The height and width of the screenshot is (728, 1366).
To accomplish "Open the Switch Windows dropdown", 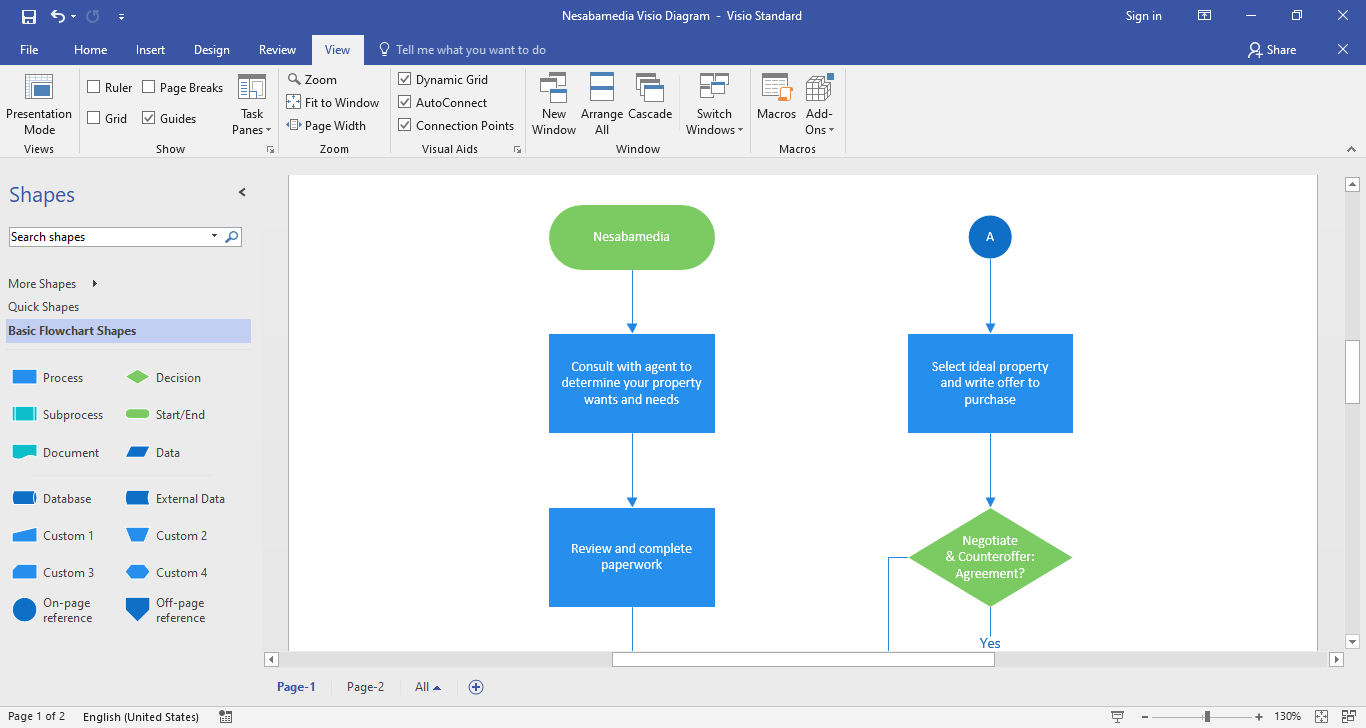I will coord(714,122).
